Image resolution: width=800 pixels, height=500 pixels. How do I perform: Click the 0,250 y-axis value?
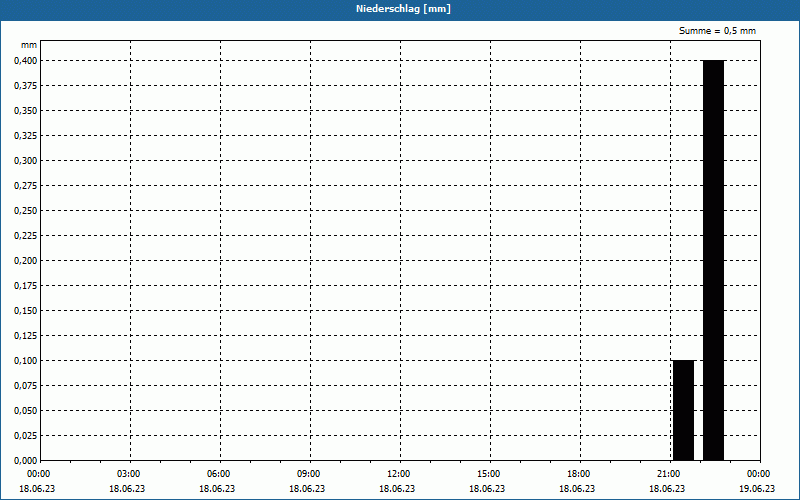[26, 211]
